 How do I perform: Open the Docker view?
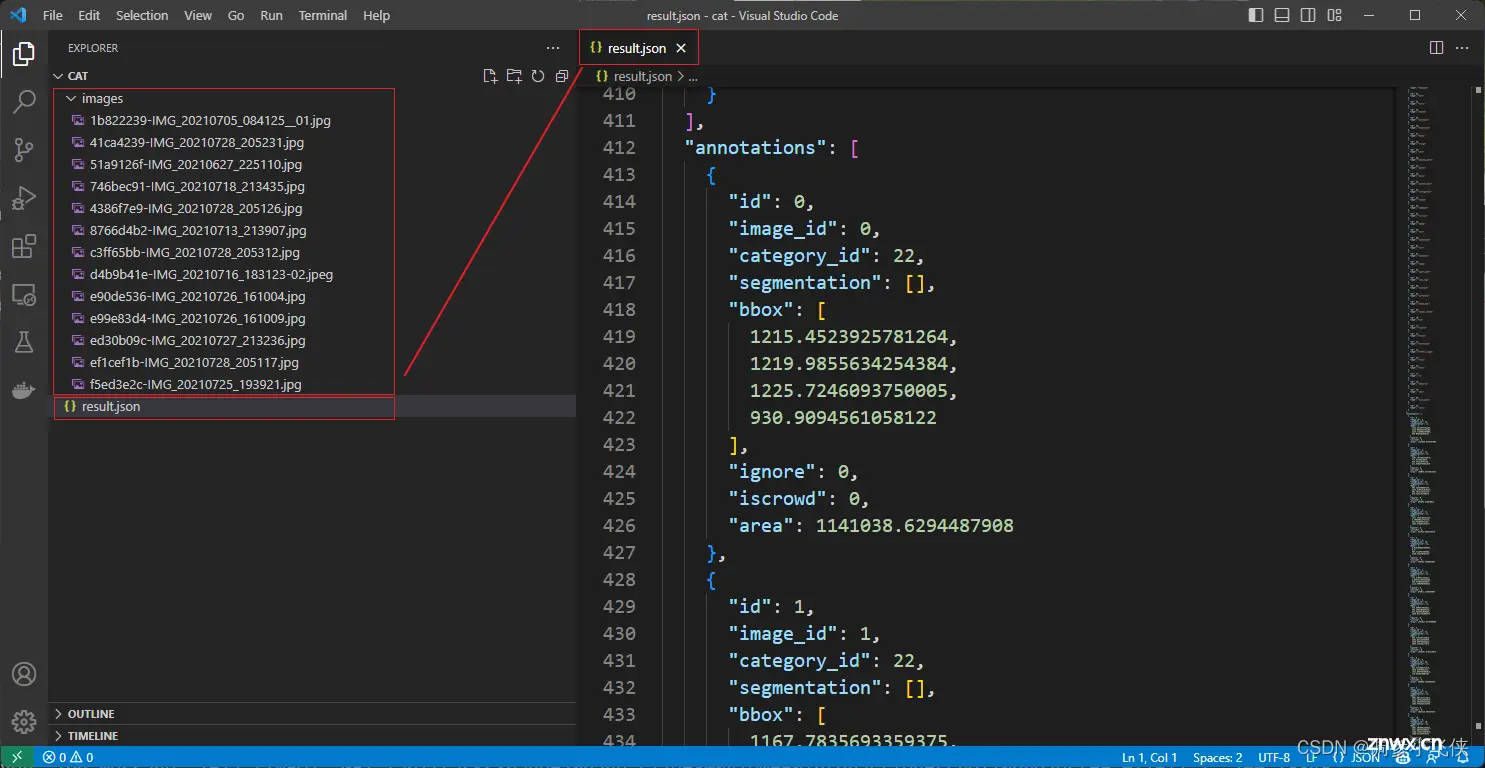[x=24, y=390]
